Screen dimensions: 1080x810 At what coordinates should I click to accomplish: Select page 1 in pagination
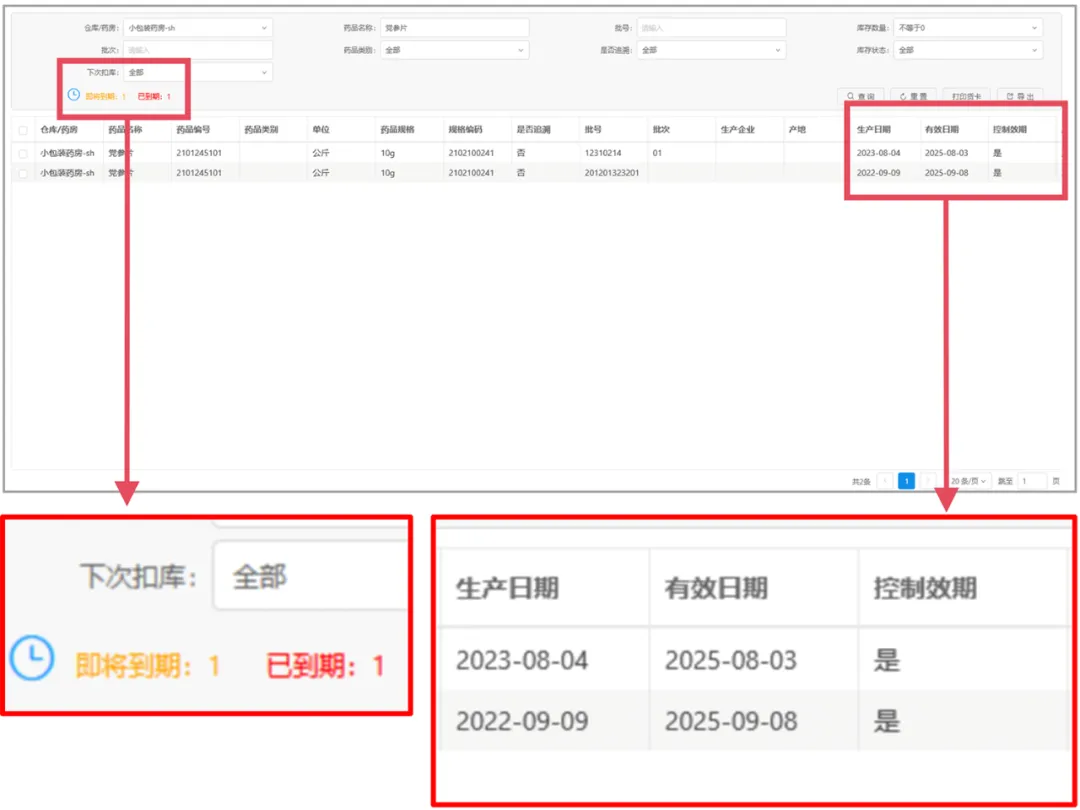906,481
